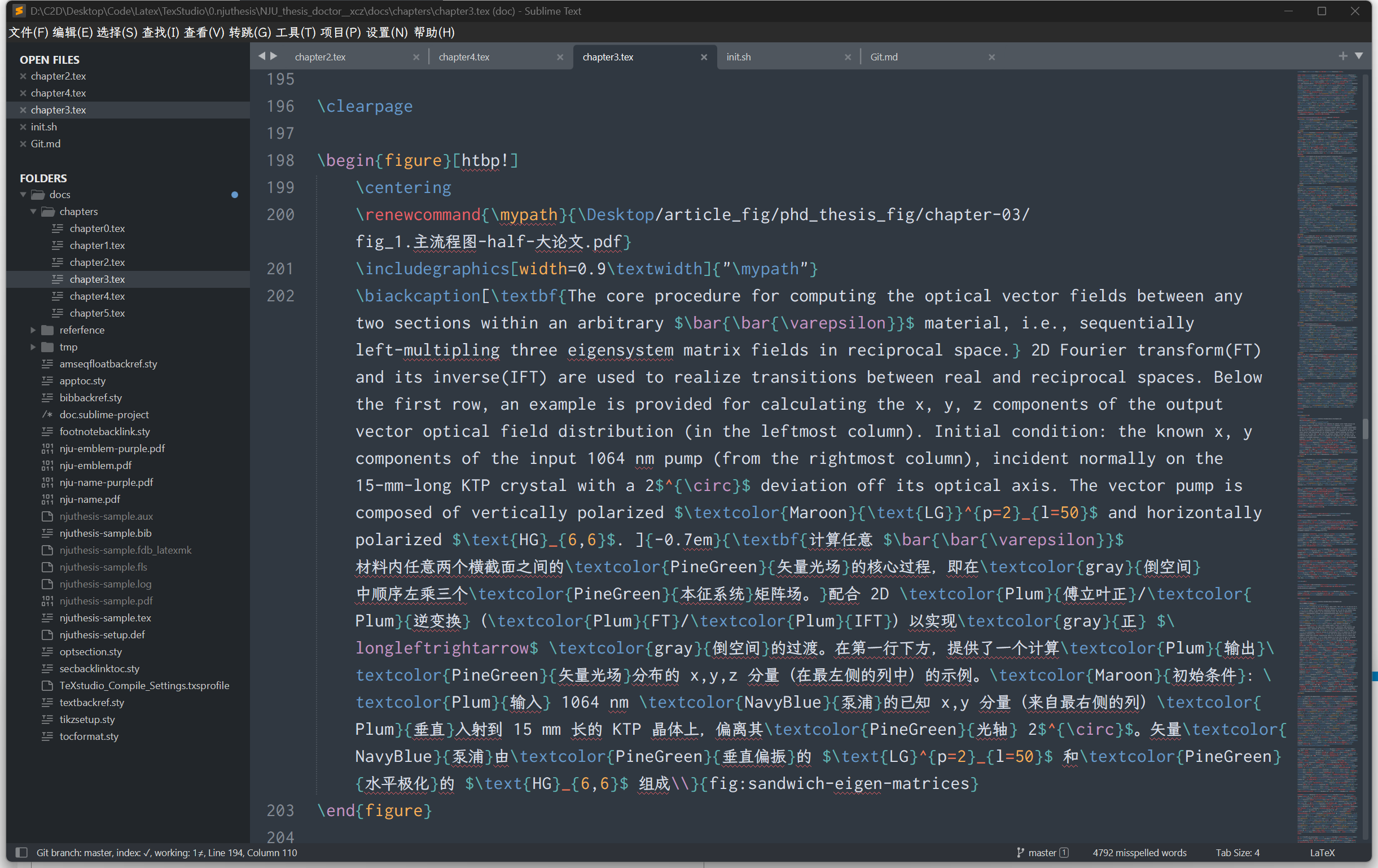Image resolution: width=1378 pixels, height=868 pixels.
Task: Open the tab list dropdown arrow
Action: 1359,56
